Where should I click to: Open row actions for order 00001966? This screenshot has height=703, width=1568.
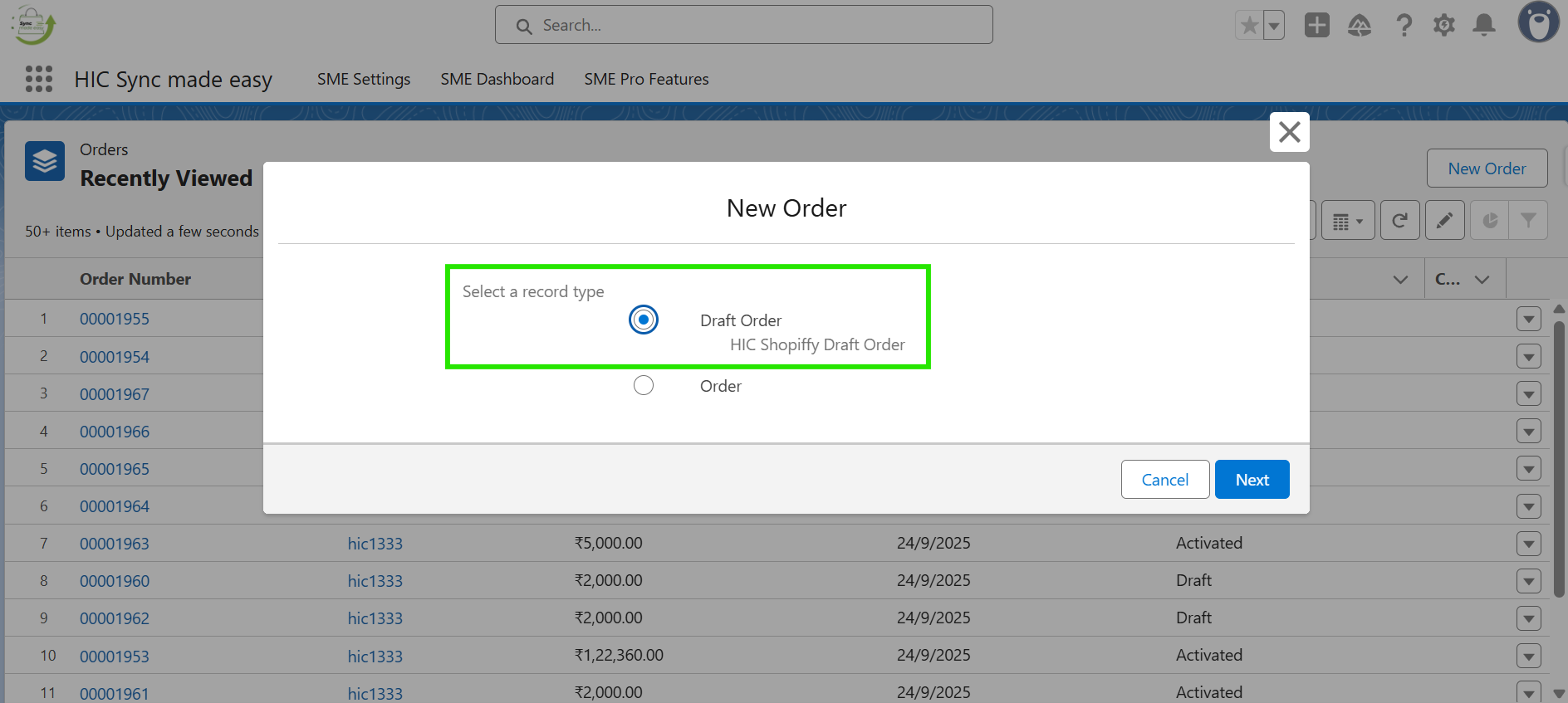[1529, 431]
